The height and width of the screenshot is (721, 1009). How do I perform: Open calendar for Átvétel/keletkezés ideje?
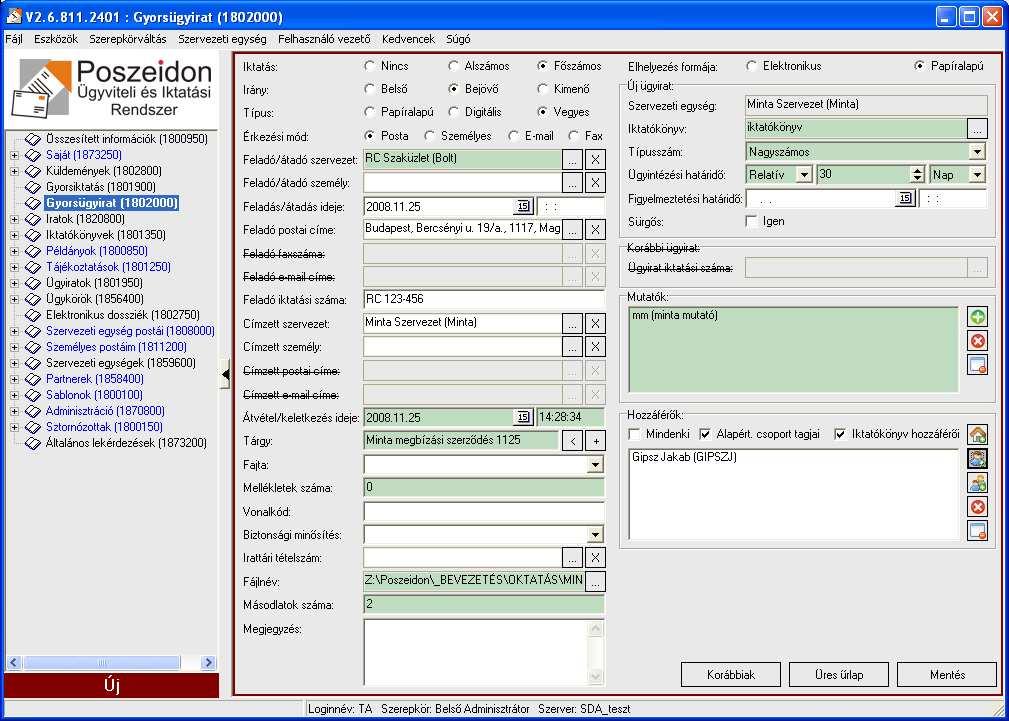click(523, 417)
